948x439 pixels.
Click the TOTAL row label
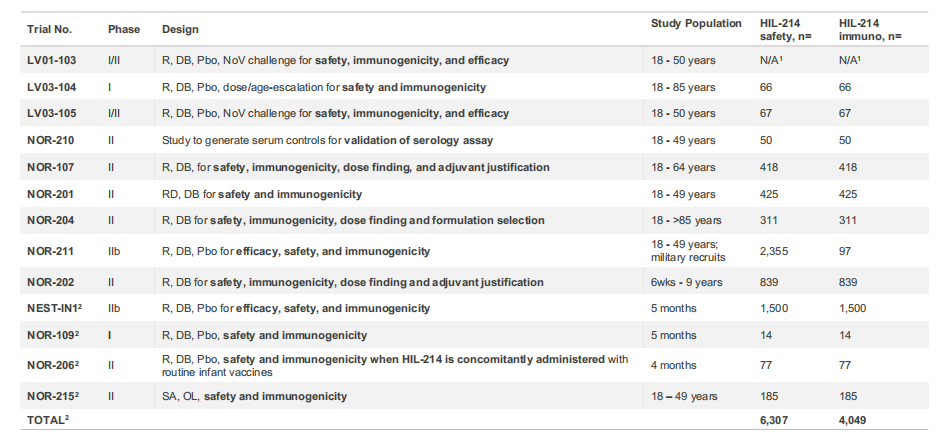coord(49,422)
